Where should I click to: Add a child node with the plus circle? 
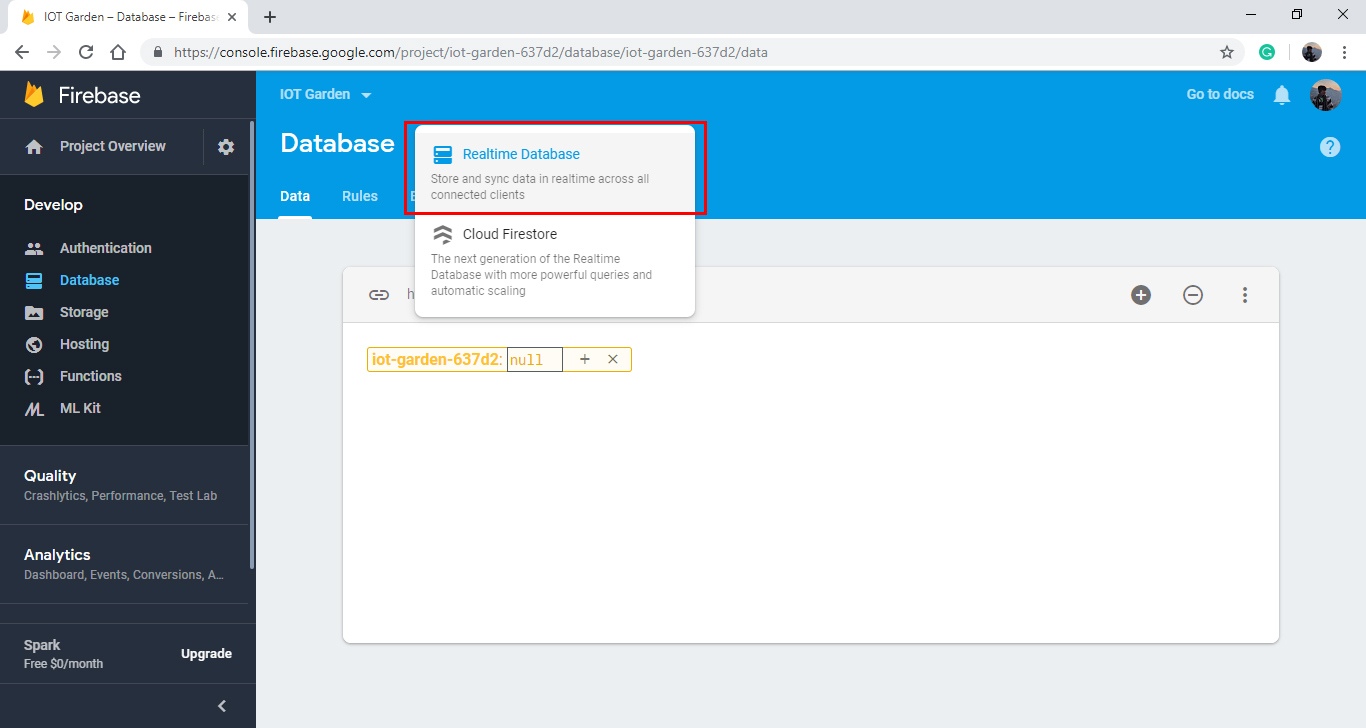click(1140, 294)
